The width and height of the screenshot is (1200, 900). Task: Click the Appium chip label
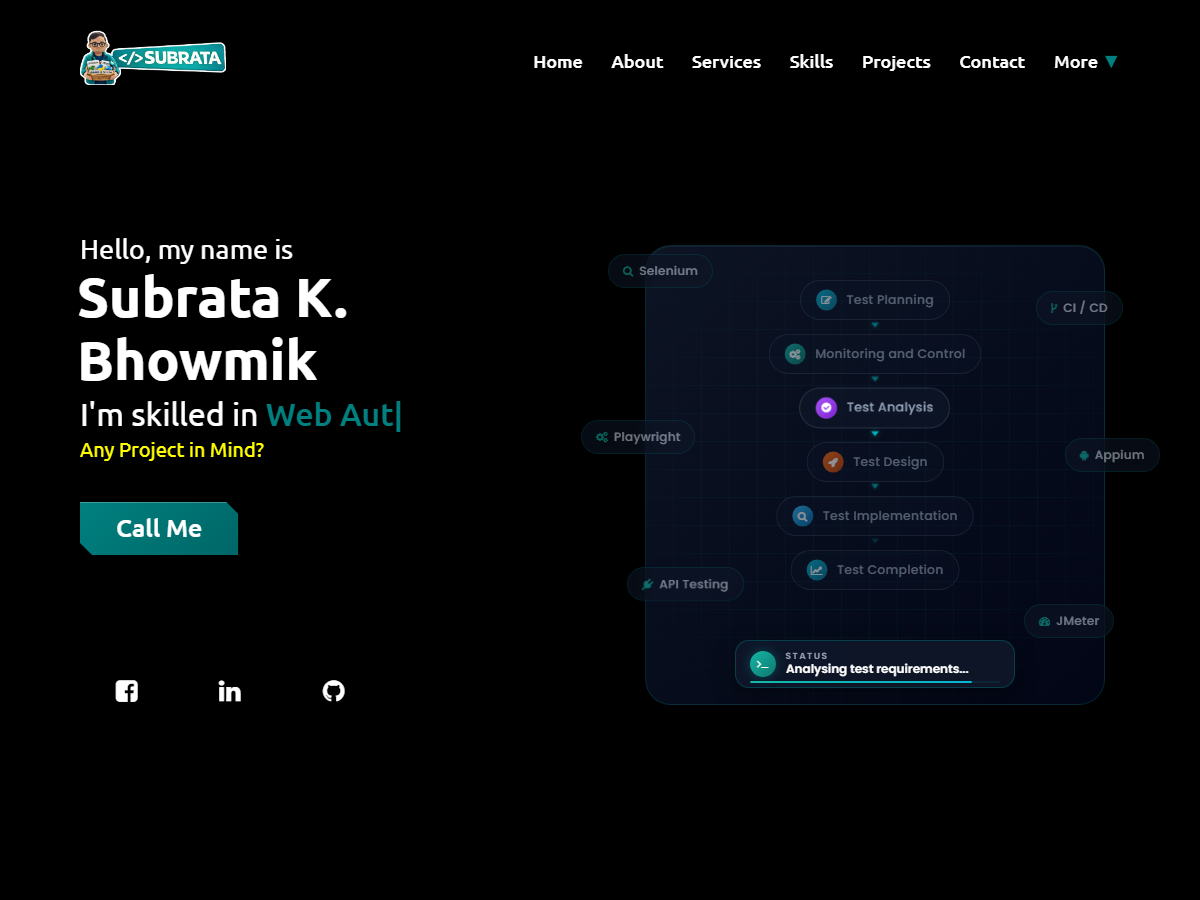point(1119,455)
